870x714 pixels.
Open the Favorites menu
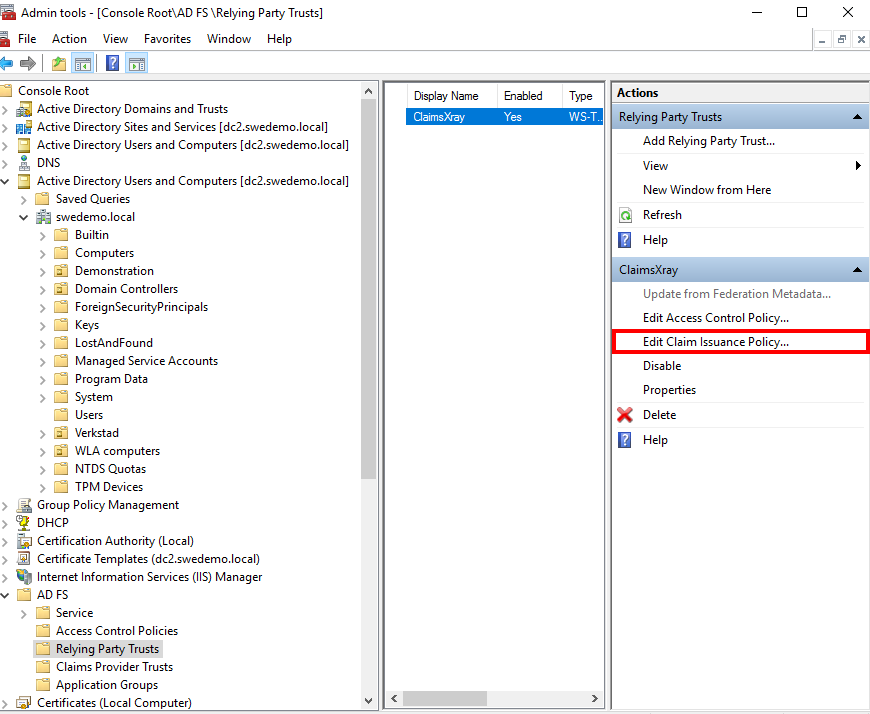click(167, 39)
